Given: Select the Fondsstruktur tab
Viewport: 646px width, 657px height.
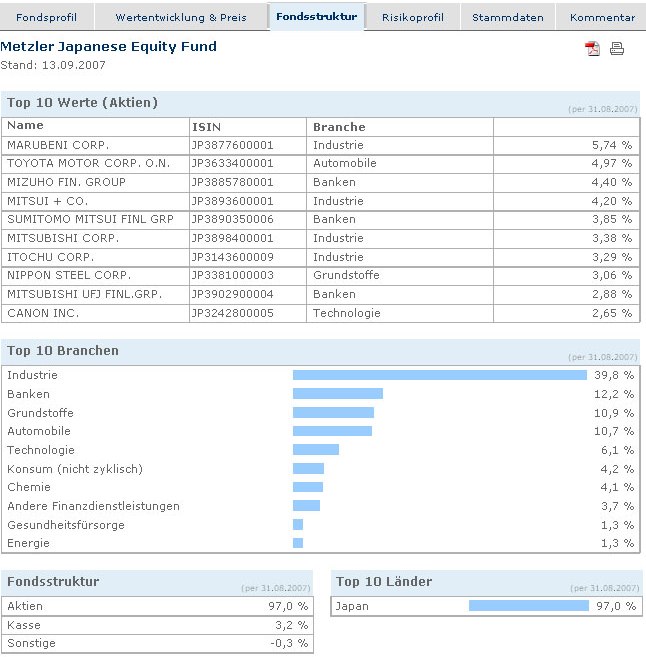Looking at the screenshot, I should coord(317,16).
